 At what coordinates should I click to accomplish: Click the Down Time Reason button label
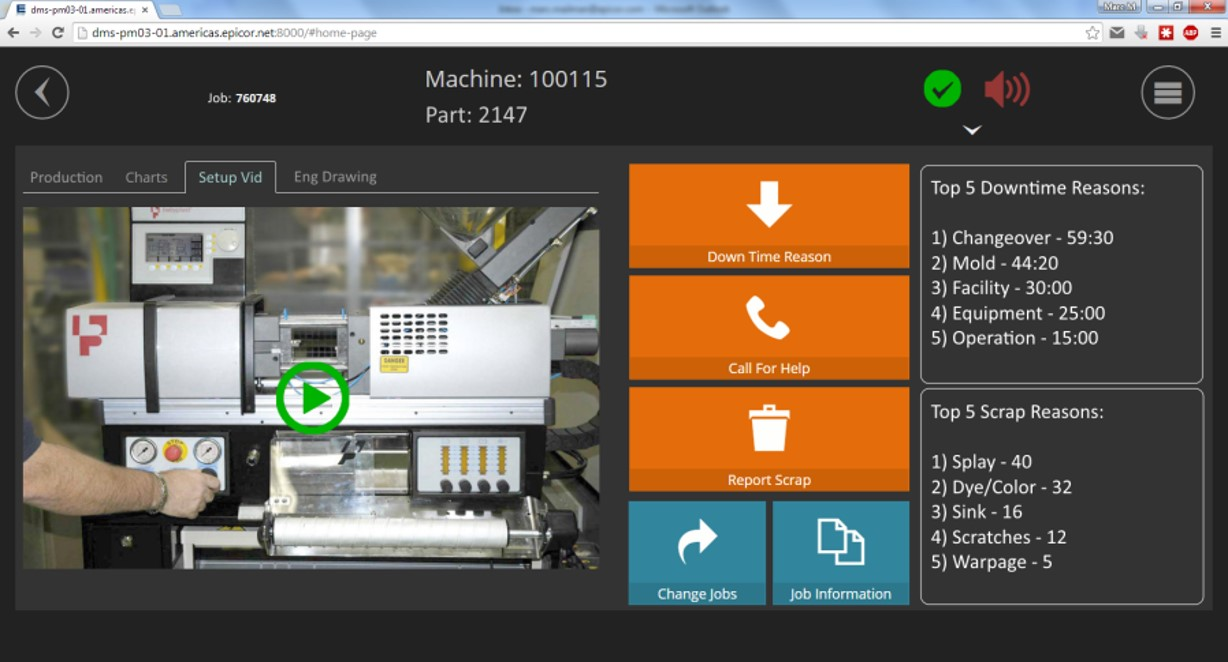[768, 256]
